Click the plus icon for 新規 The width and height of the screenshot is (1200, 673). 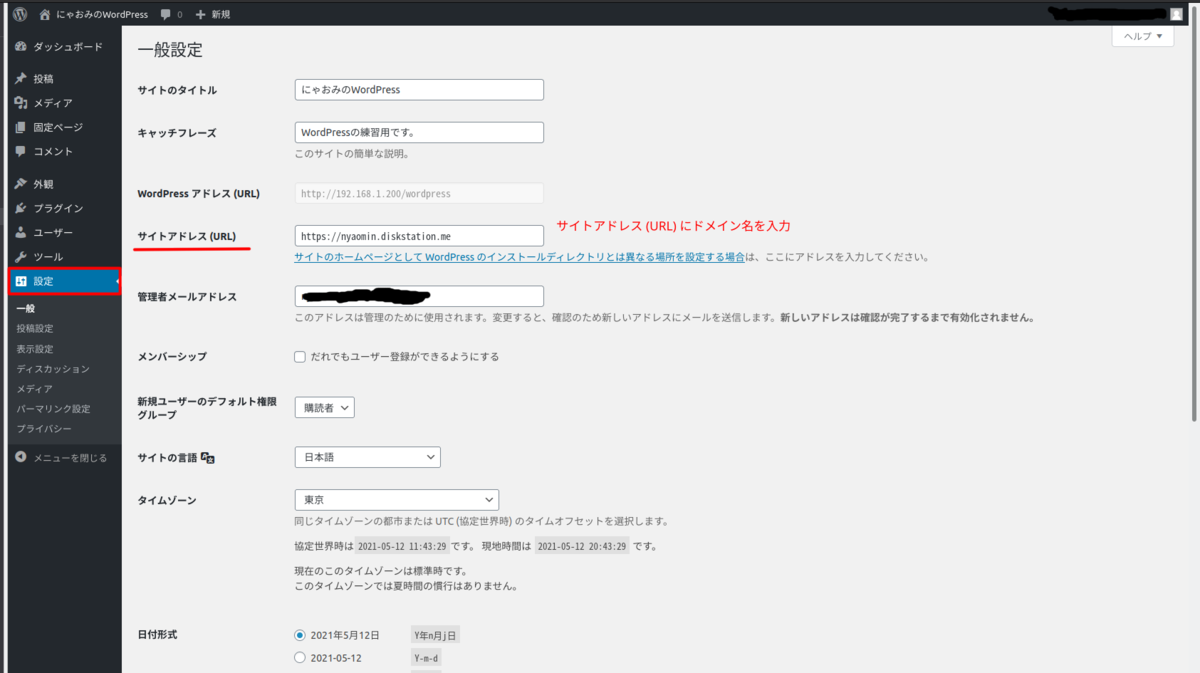[201, 15]
